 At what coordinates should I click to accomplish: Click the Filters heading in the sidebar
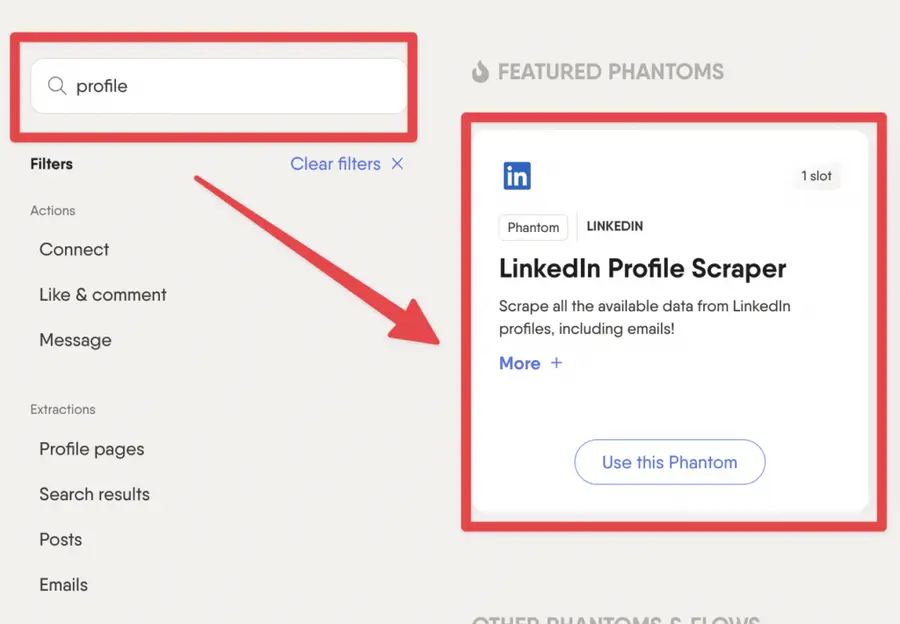[51, 164]
